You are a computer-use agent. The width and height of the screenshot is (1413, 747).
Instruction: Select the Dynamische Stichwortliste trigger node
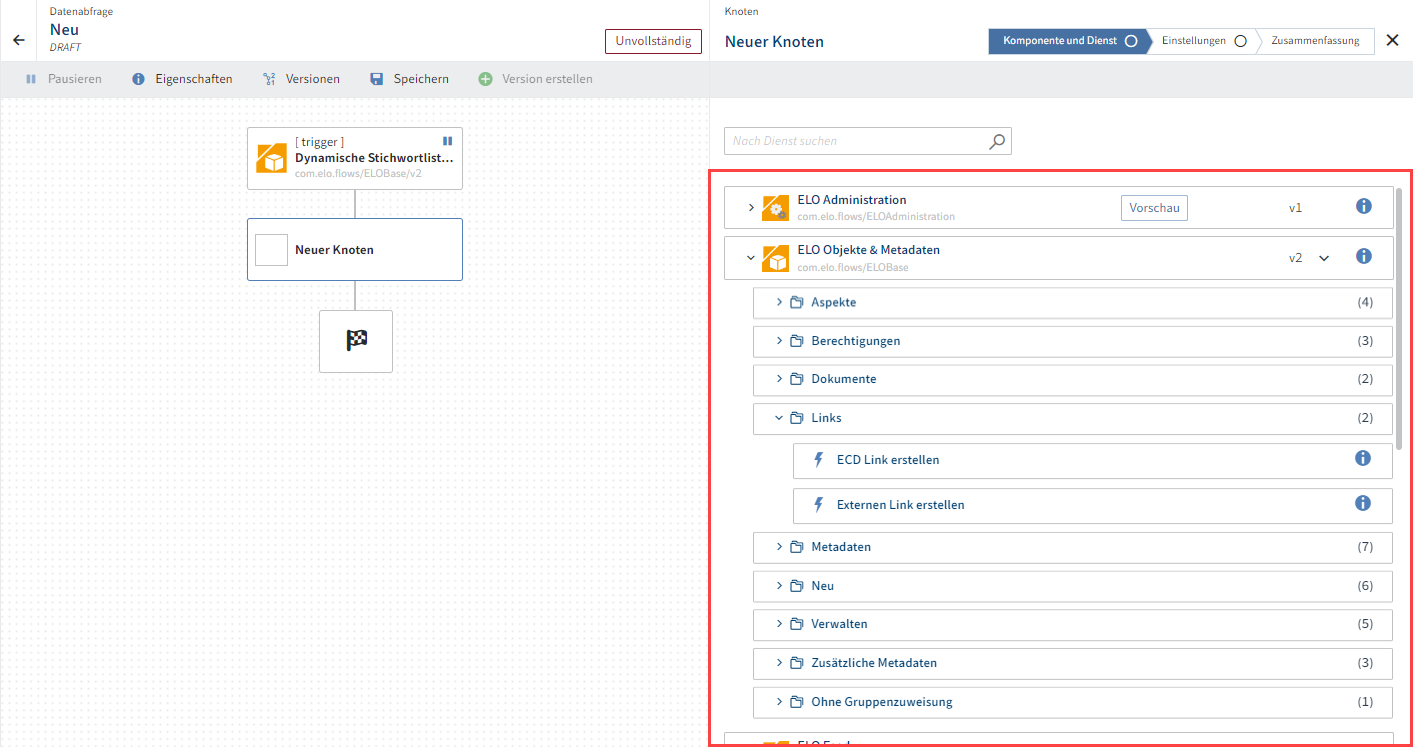pos(355,158)
